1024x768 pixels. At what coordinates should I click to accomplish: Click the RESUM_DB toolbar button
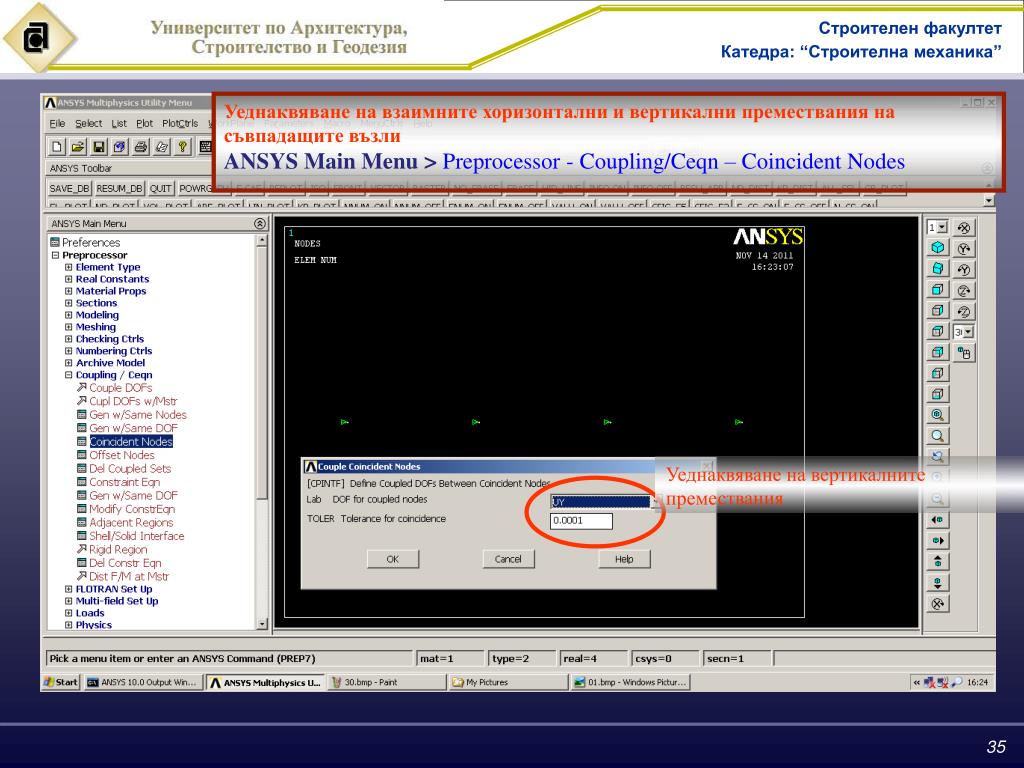pos(120,188)
